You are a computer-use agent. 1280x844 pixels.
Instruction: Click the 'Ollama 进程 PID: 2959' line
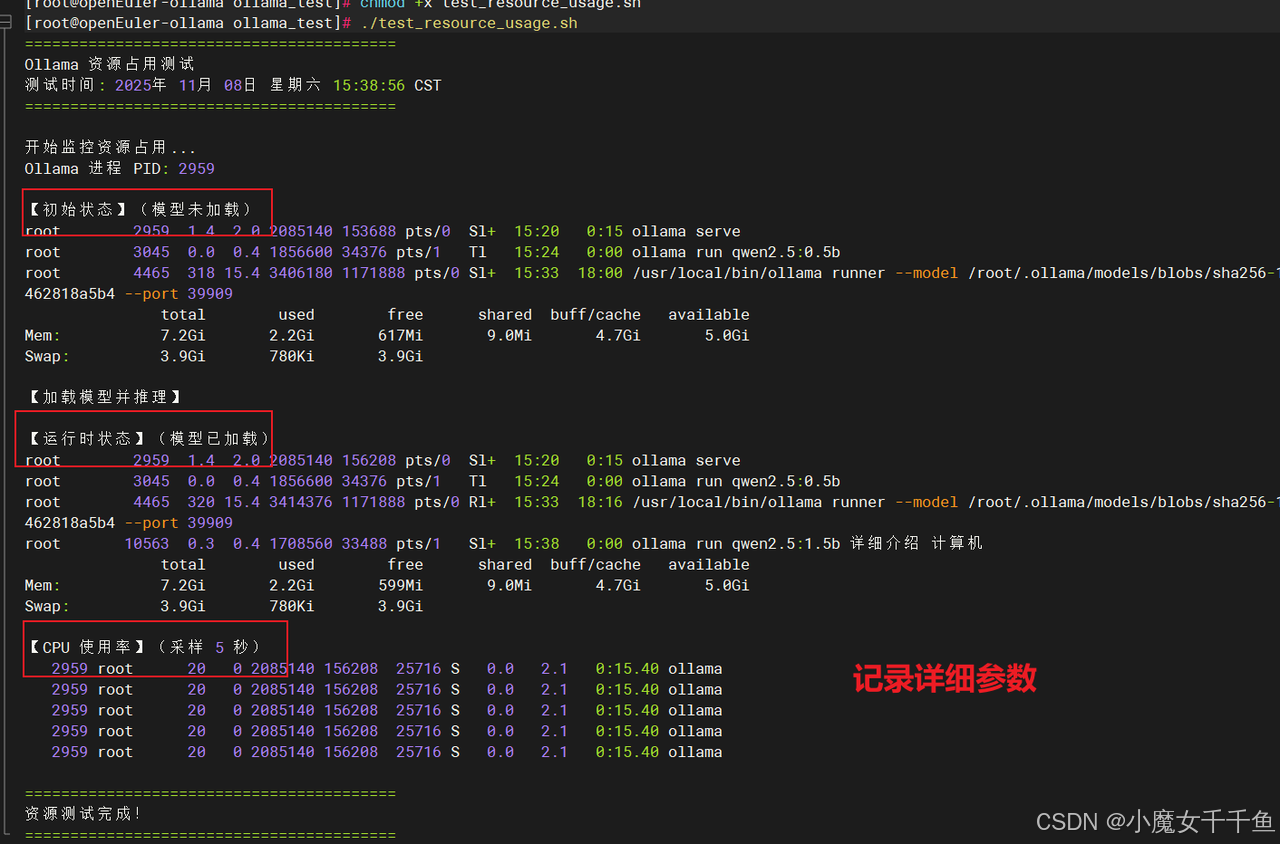click(x=120, y=168)
